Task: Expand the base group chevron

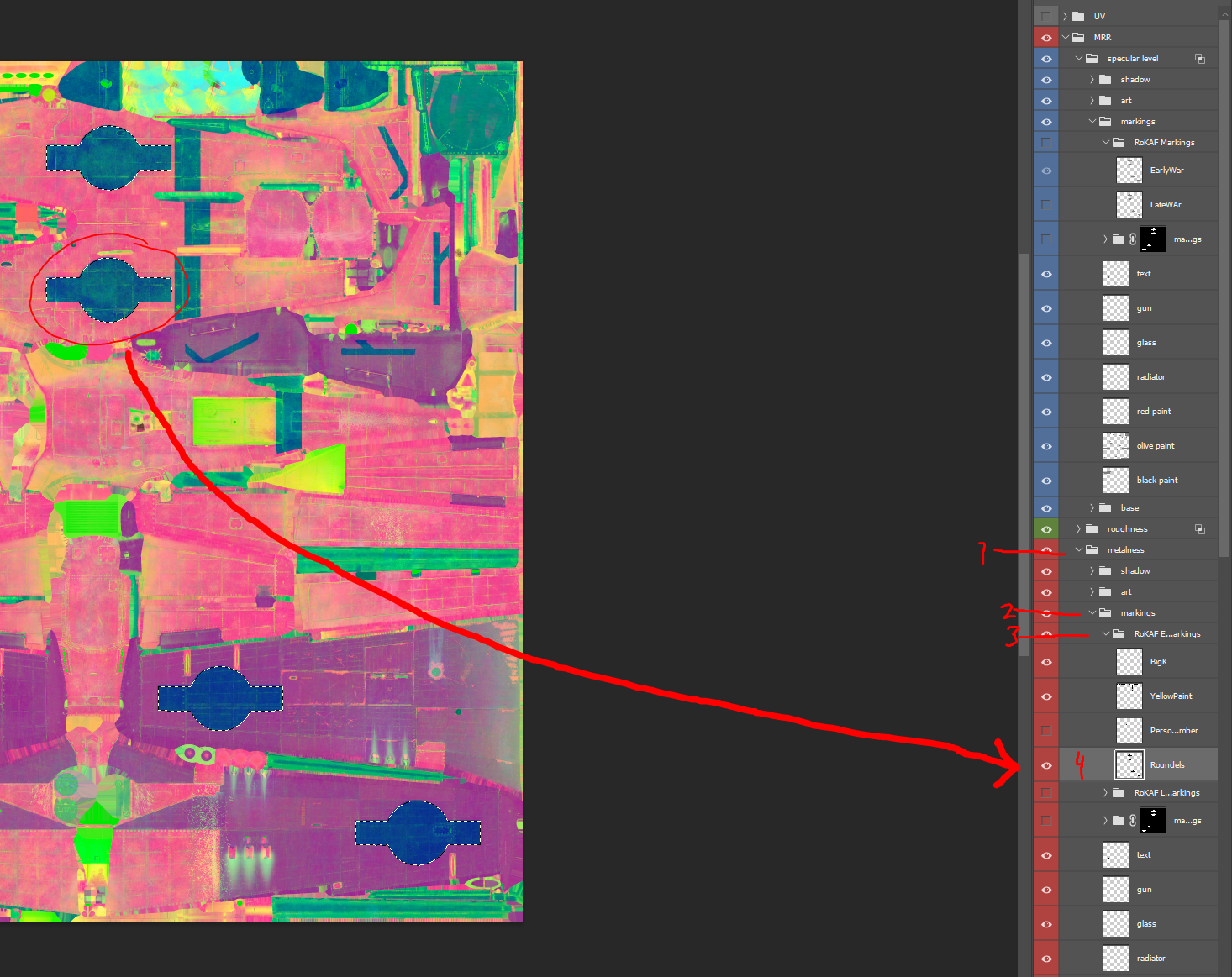Action: click(x=1092, y=507)
